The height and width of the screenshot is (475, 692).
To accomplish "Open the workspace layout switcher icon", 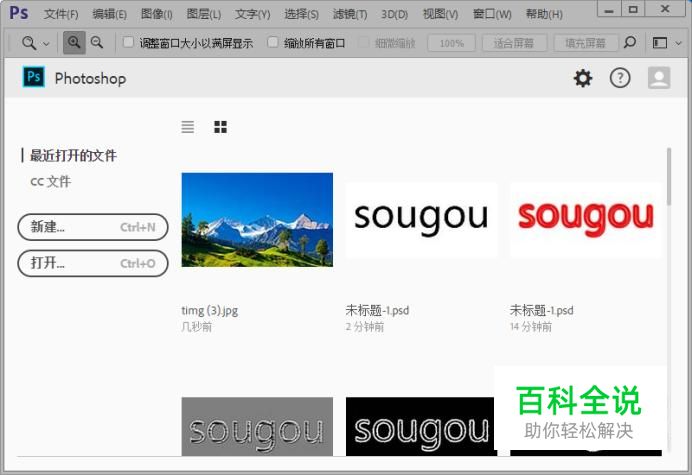I will (660, 43).
